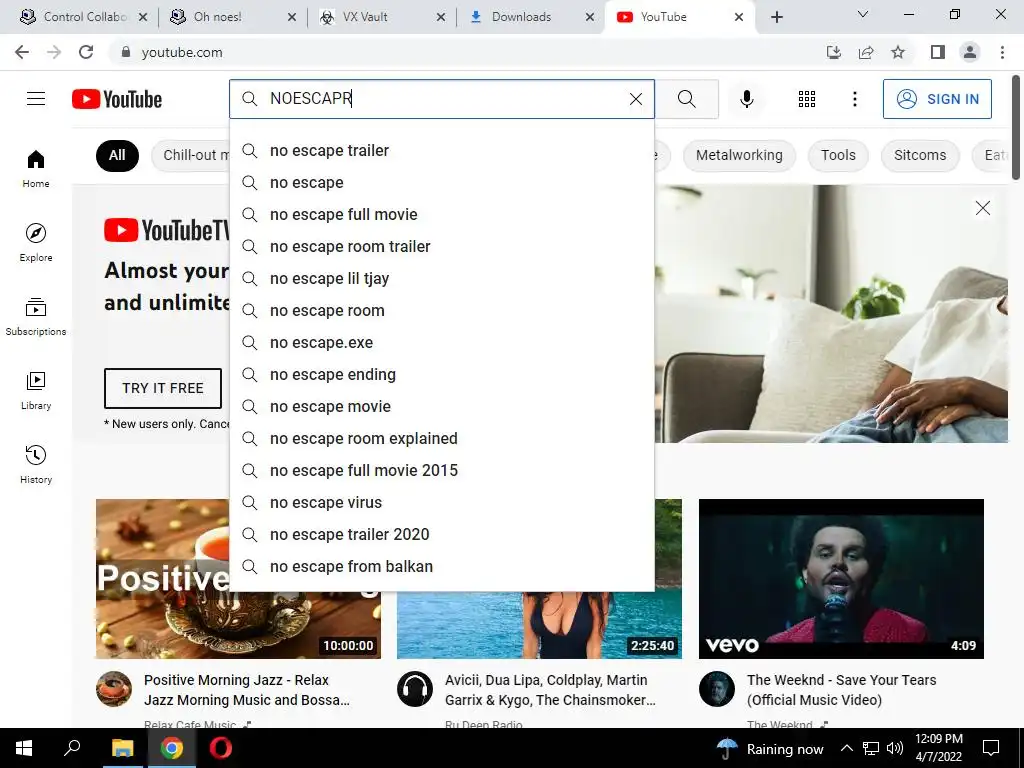
Task: Open the Chrome three-dot menu
Action: pos(1002,52)
